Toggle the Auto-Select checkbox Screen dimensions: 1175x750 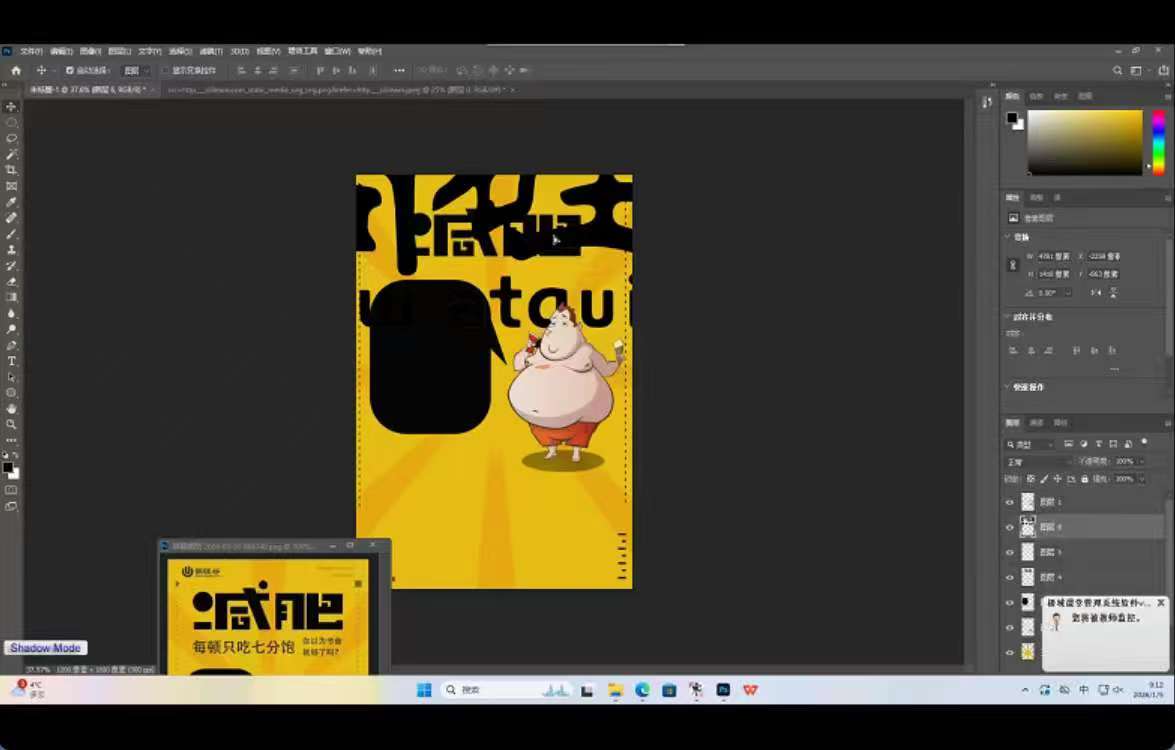(69, 71)
